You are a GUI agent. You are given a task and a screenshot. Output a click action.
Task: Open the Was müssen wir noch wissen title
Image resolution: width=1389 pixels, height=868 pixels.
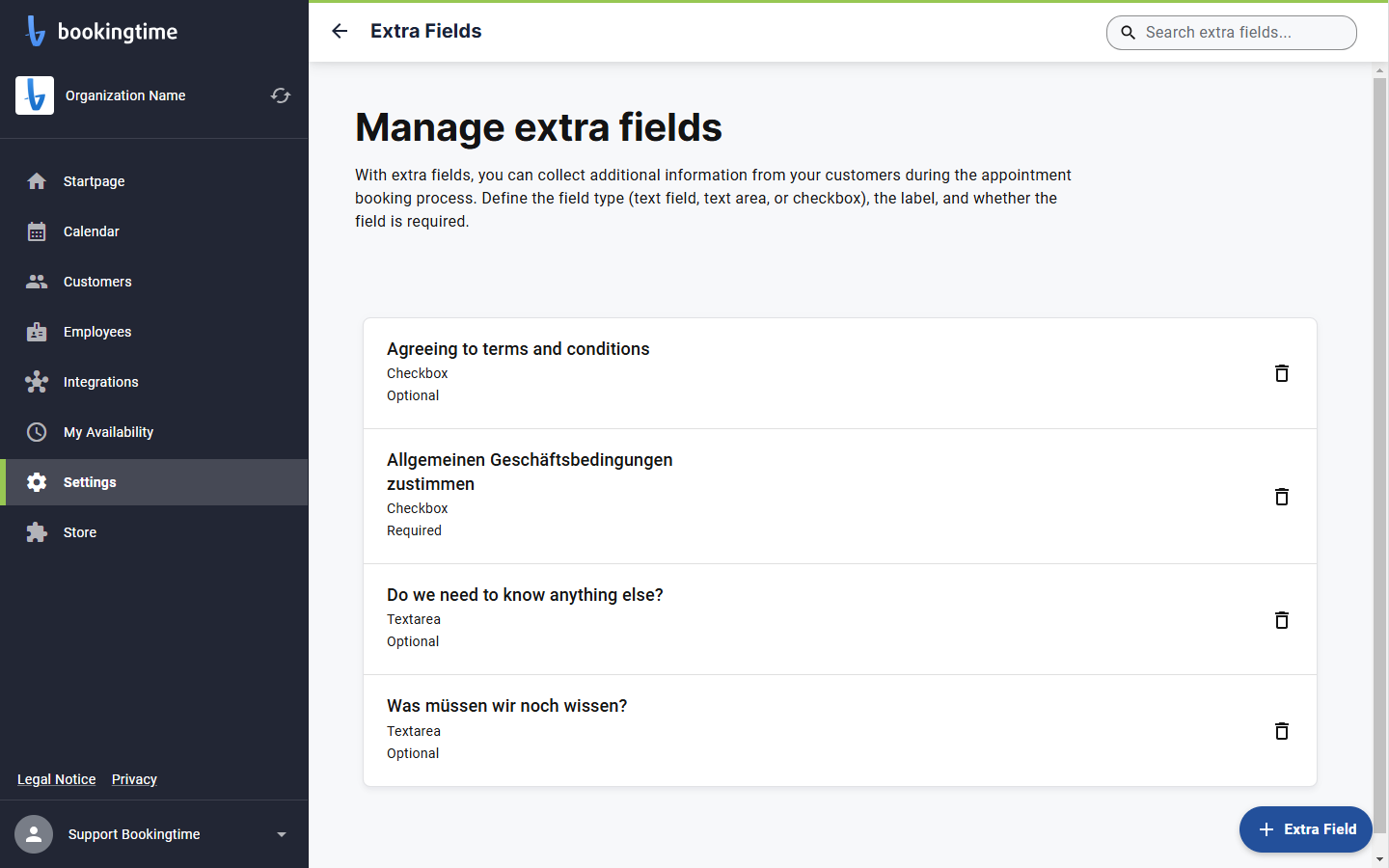506,706
